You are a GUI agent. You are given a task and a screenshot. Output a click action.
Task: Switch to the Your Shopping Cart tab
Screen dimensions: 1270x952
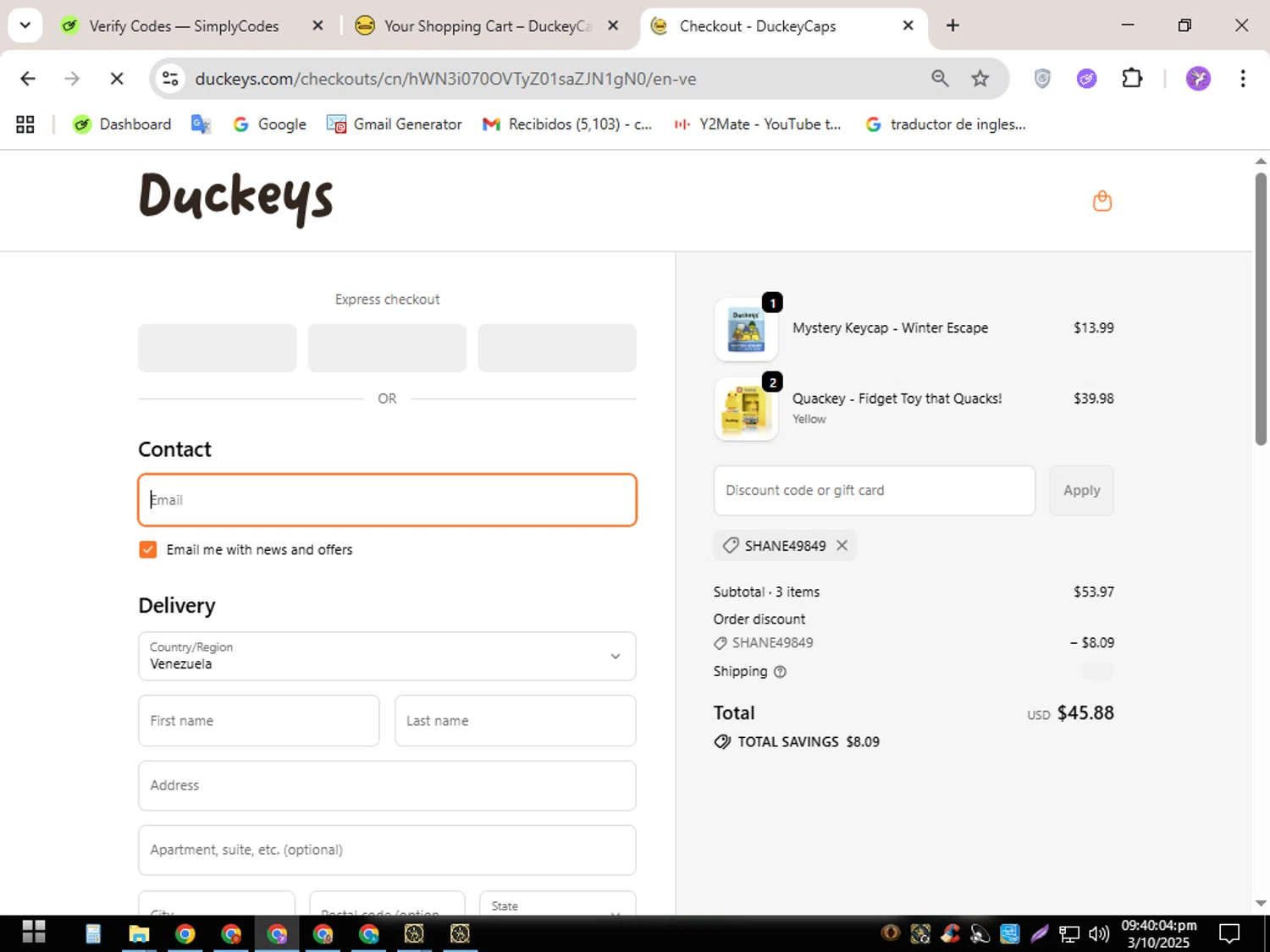point(488,26)
